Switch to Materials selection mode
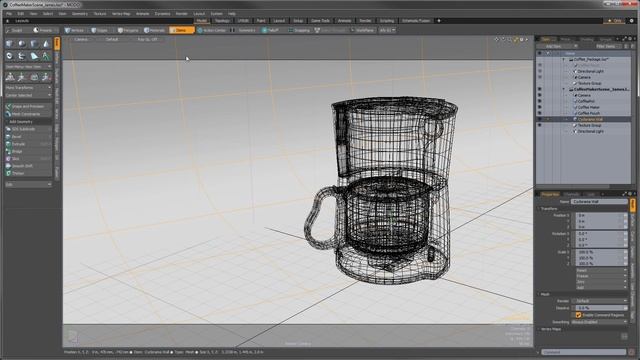Image resolution: width=640 pixels, height=360 pixels. tap(155, 30)
